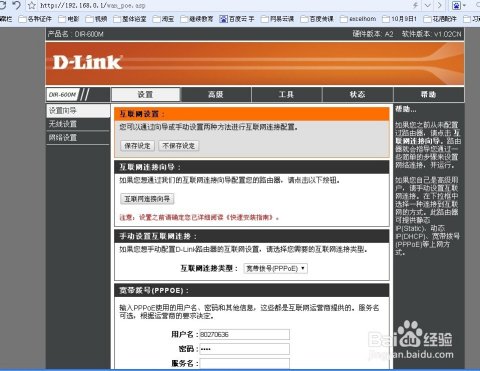Open the 整体浴室 bookmark folder
Image resolution: width=480 pixels, height=371 pixels.
130,19
